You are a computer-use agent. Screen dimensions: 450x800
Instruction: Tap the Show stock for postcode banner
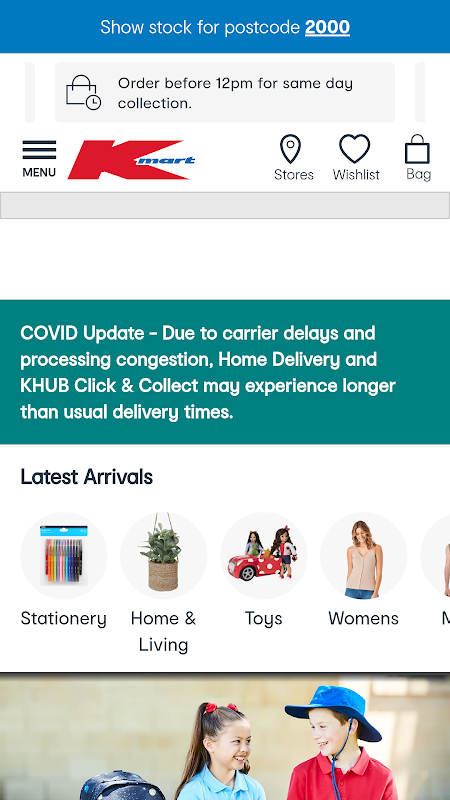click(225, 27)
